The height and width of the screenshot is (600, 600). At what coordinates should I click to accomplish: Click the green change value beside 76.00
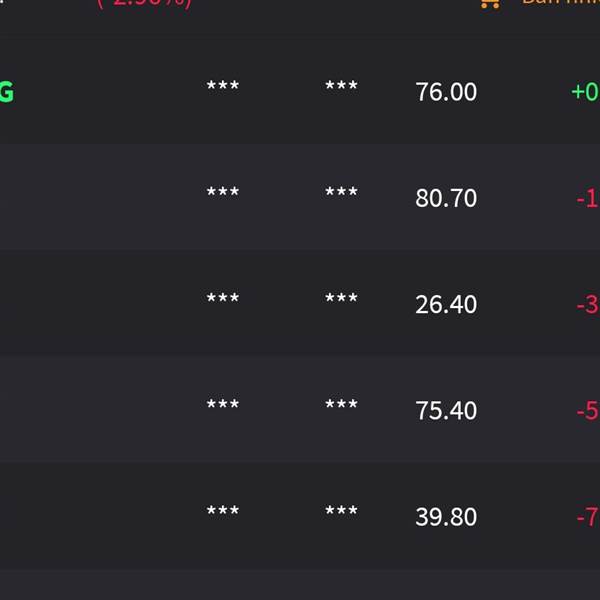(x=585, y=92)
